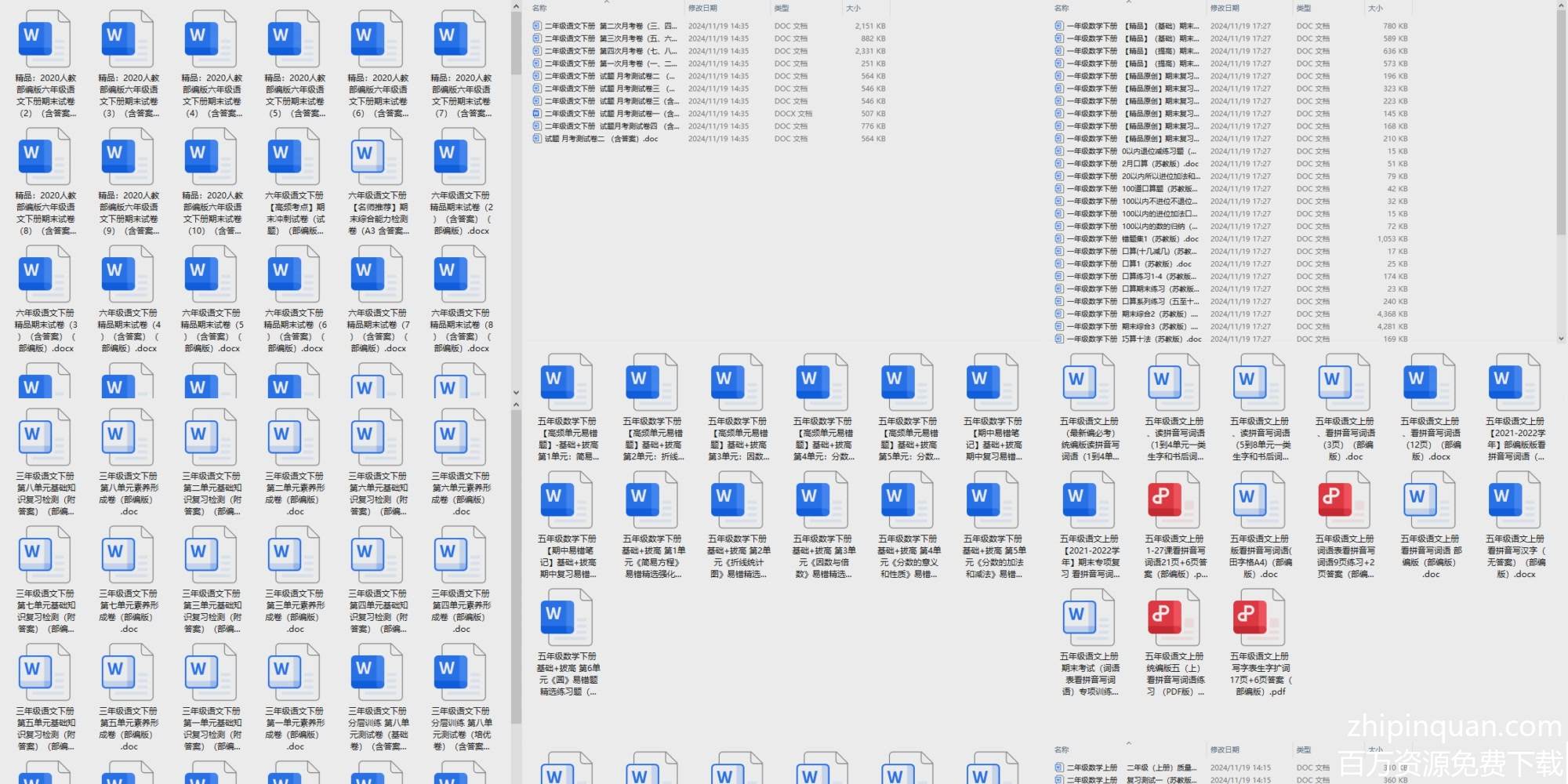Click the scroll-down arrow of 一年级数学 file list
The width and height of the screenshot is (1568, 784).
(1560, 339)
